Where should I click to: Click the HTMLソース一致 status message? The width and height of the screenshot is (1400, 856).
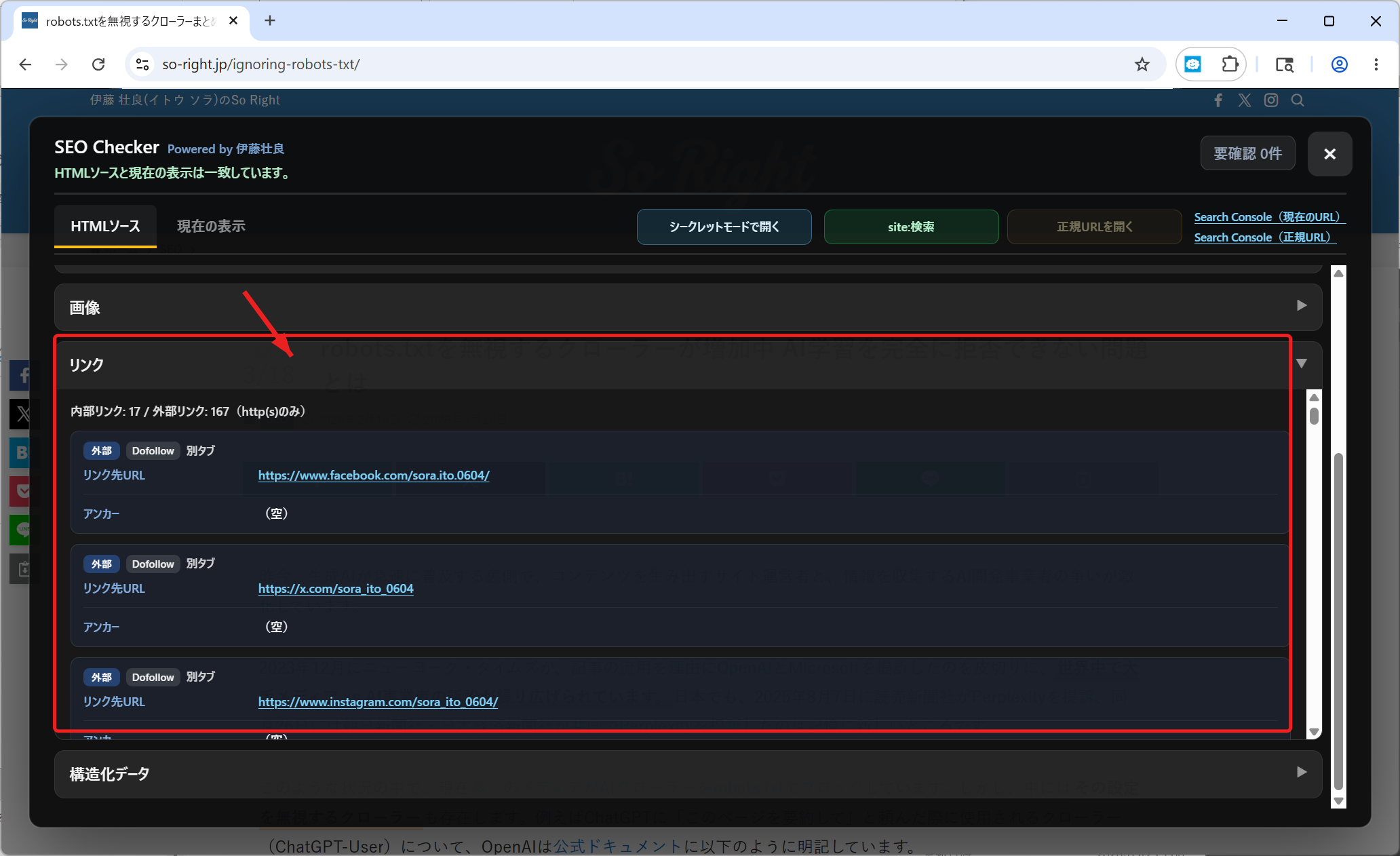point(172,173)
